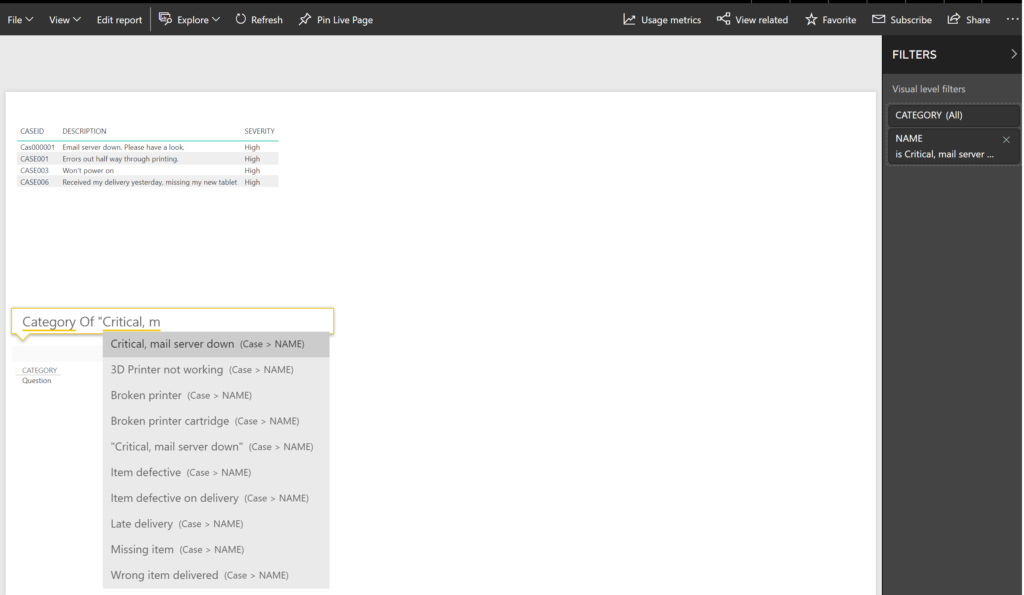The height and width of the screenshot is (595, 1024).
Task: Toggle the CATEGORY (All) filter card
Action: (951, 115)
